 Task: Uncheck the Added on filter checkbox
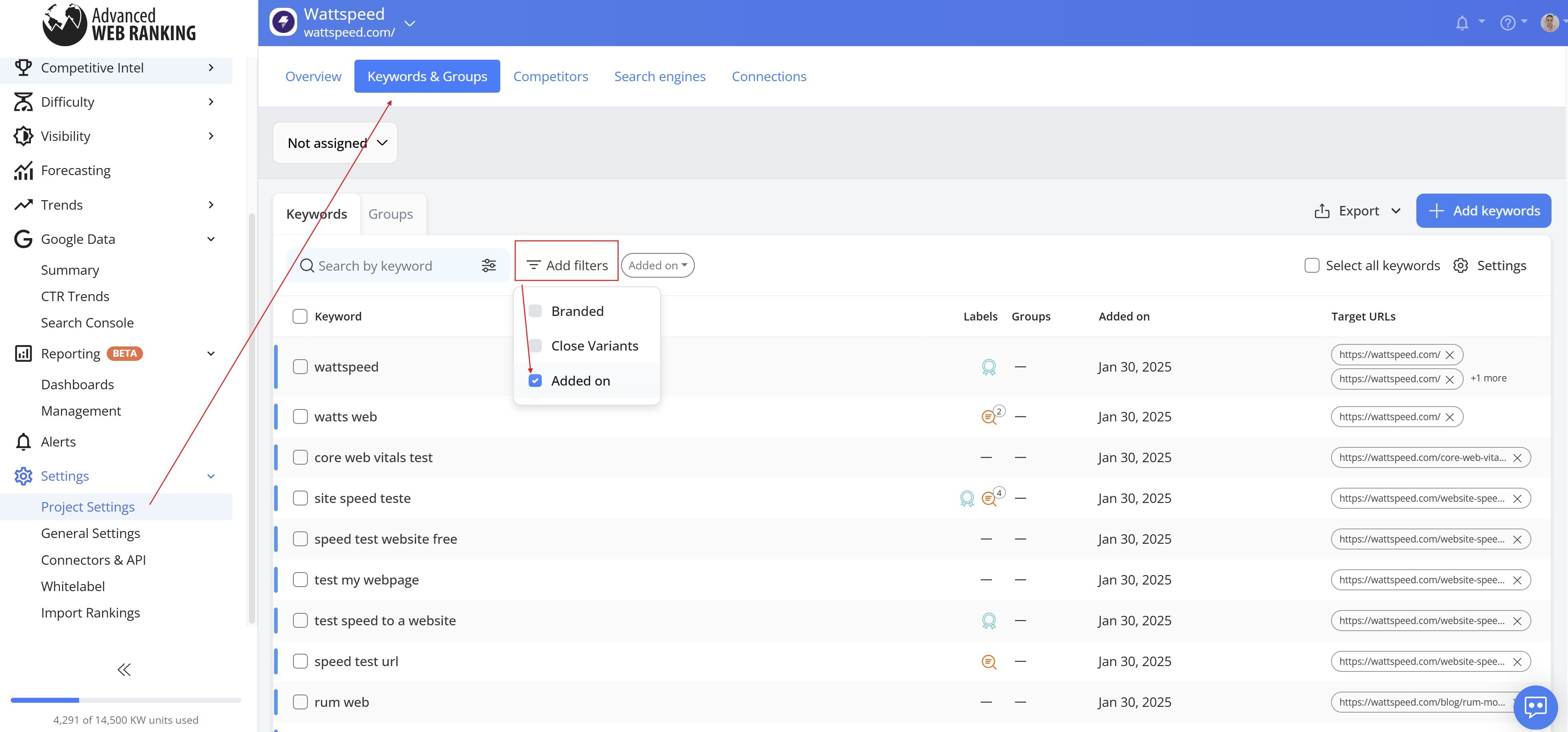pos(535,380)
